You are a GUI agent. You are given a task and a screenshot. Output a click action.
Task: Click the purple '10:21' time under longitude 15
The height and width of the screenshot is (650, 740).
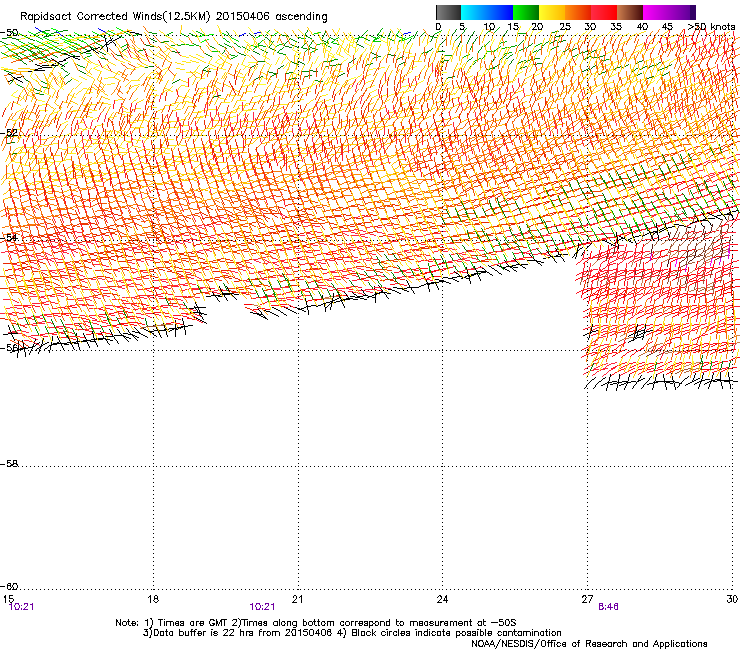coord(21,607)
